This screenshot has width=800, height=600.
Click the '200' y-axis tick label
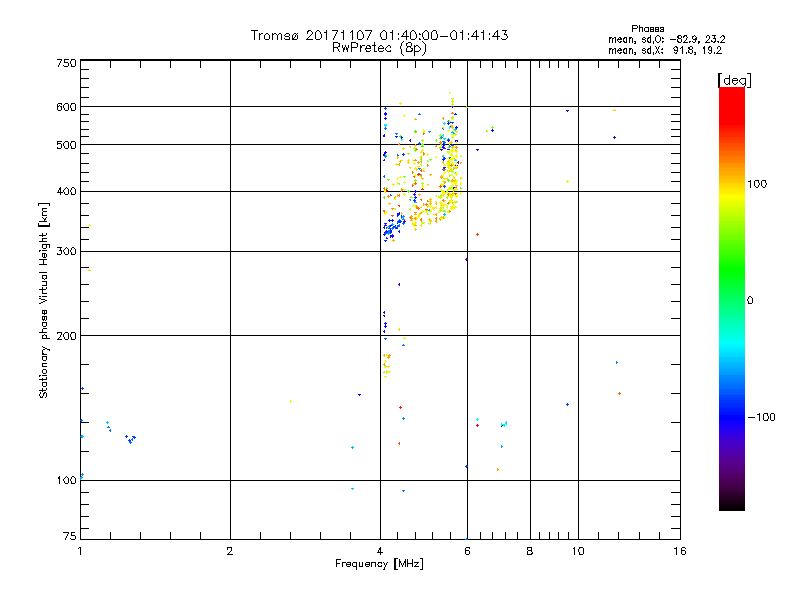click(66, 336)
